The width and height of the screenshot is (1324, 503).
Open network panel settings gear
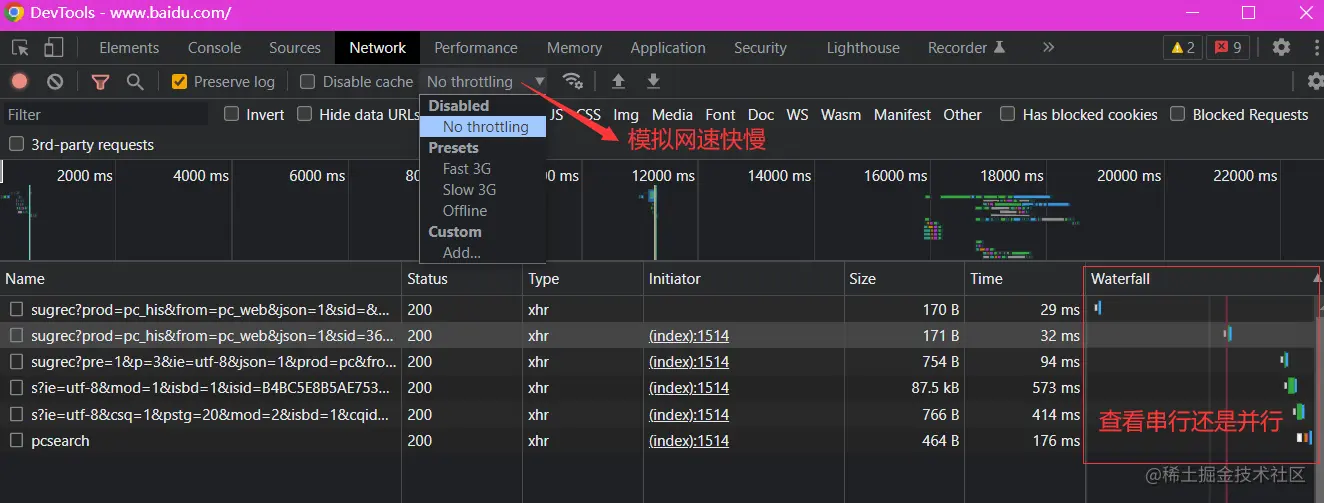(1315, 81)
